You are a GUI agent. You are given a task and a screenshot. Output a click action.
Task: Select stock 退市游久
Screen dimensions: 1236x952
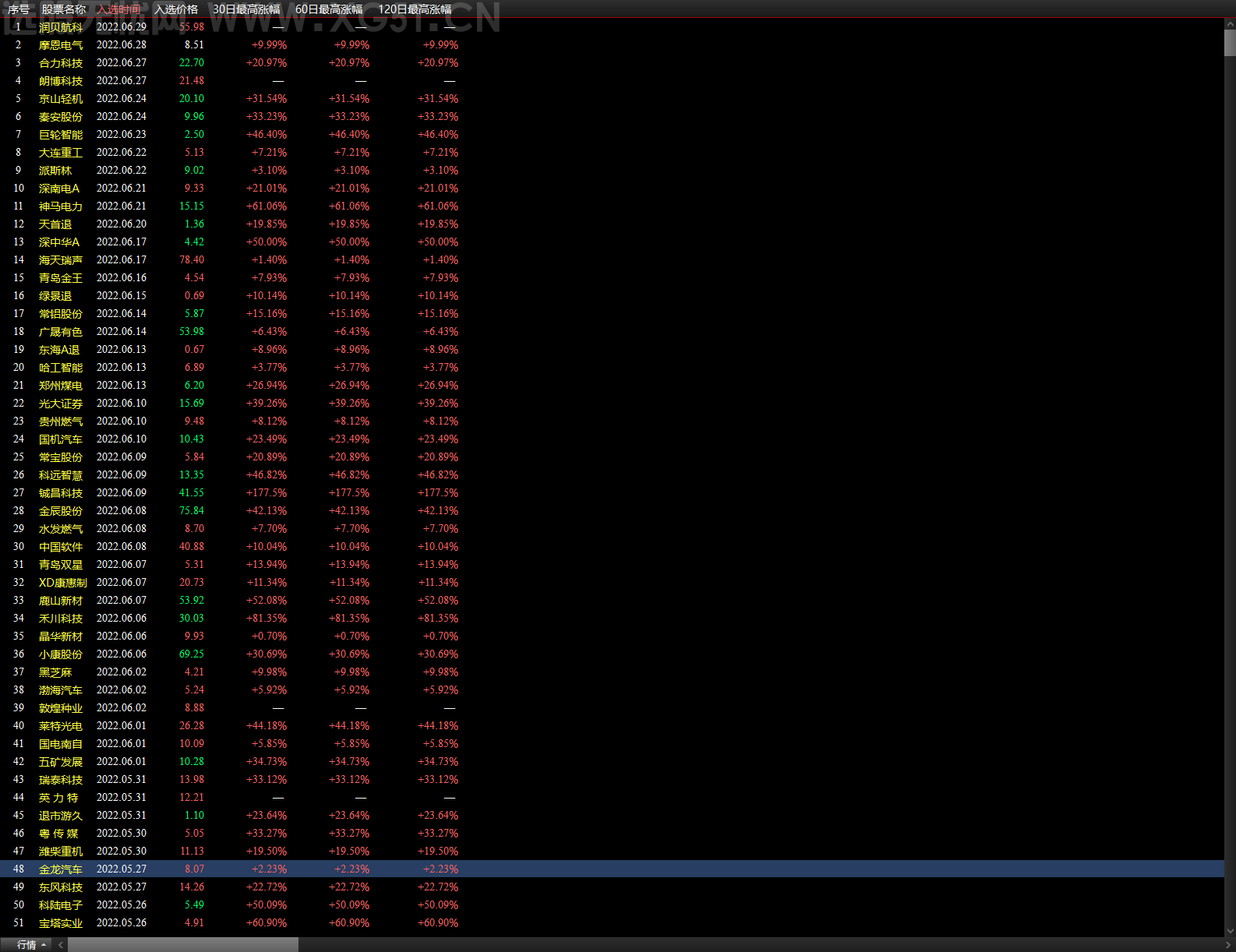click(x=61, y=816)
